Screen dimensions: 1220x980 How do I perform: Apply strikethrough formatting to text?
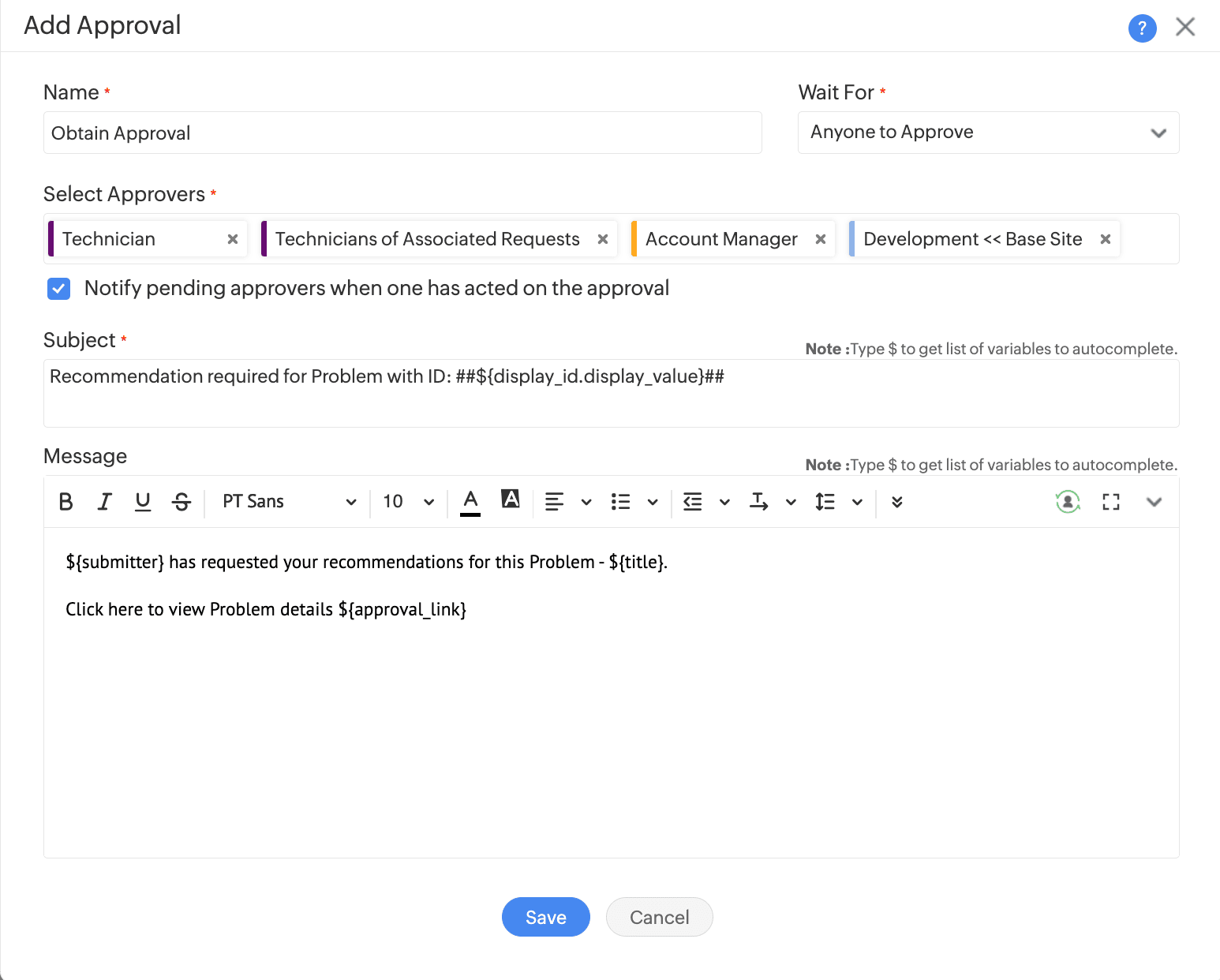click(182, 502)
